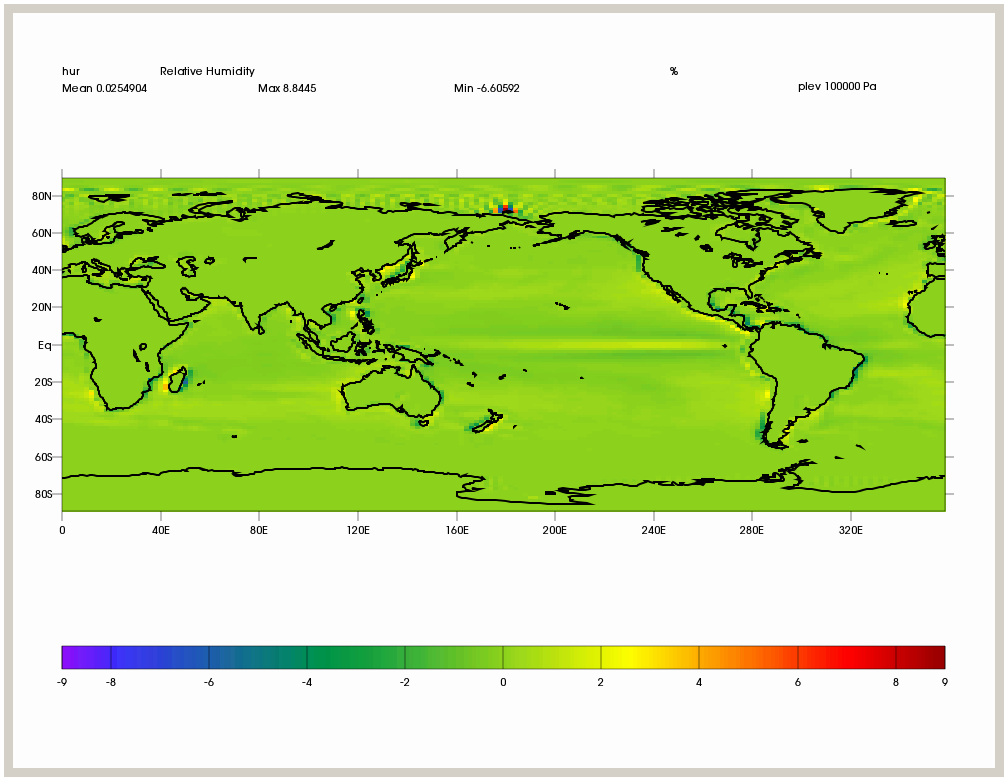Click the 'plev 100000 Pa' level label
This screenshot has height=781, width=1008.
pos(837,87)
